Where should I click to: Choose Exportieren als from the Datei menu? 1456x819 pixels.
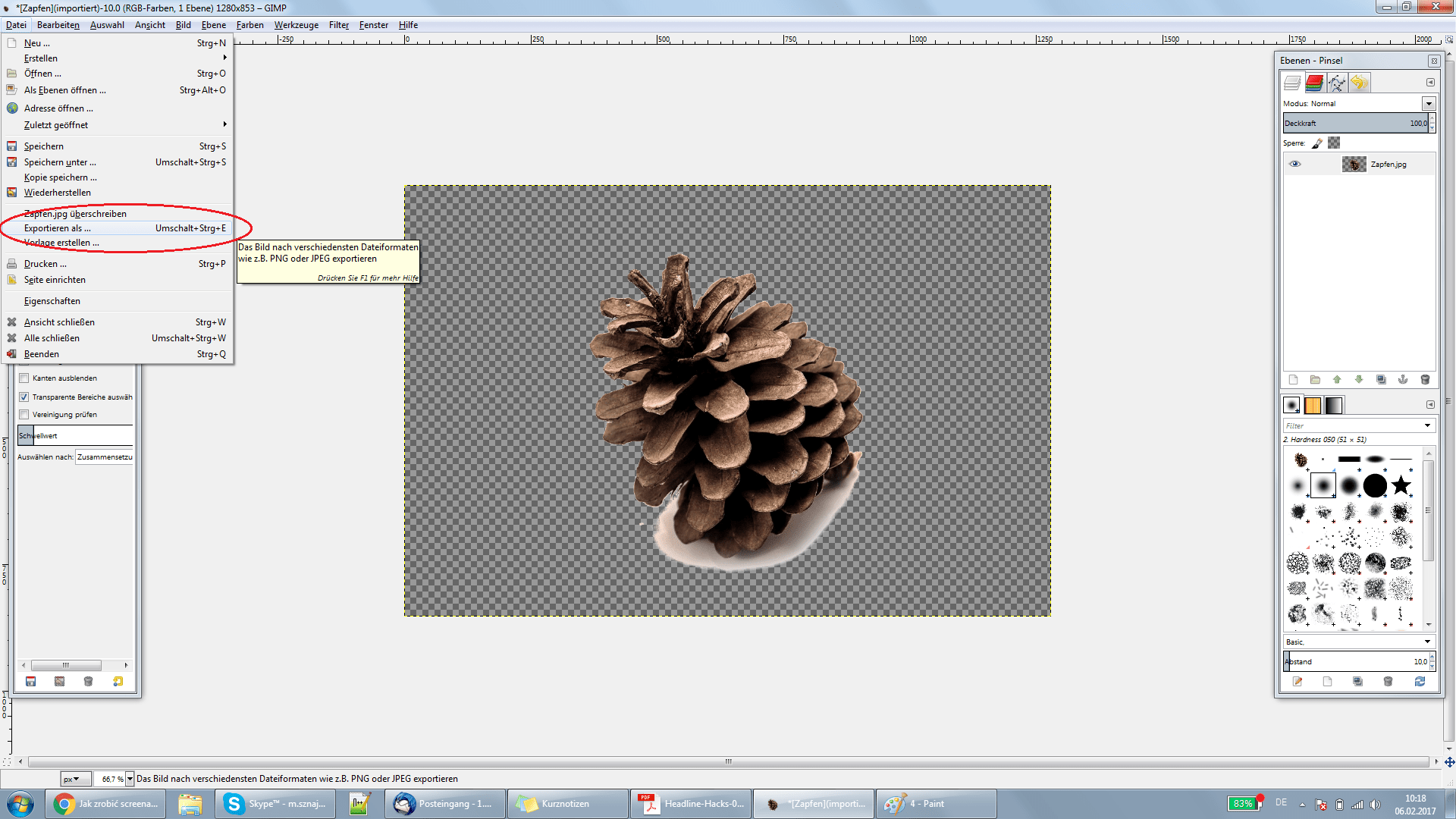pyautogui.click(x=58, y=228)
